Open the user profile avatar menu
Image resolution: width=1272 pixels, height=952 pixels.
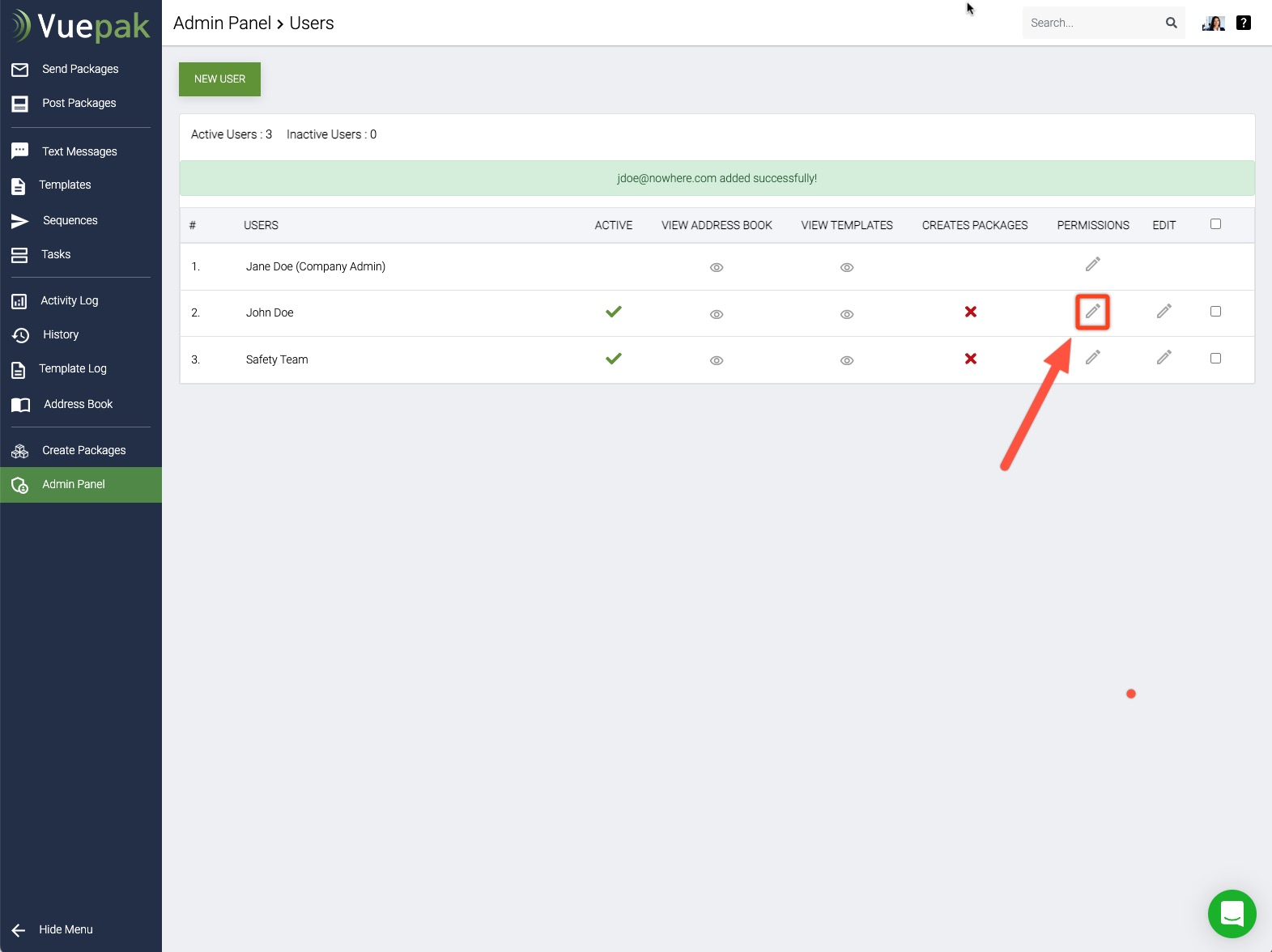(1213, 23)
